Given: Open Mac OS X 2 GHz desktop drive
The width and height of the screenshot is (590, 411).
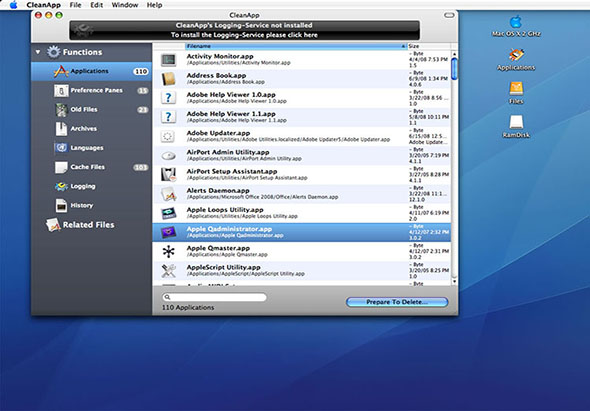Looking at the screenshot, I should pos(516,22).
